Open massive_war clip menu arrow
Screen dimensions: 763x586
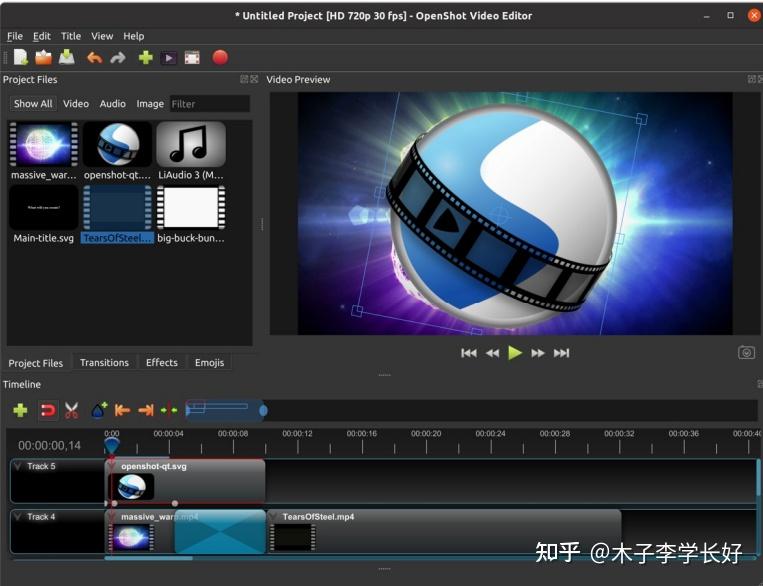point(112,516)
